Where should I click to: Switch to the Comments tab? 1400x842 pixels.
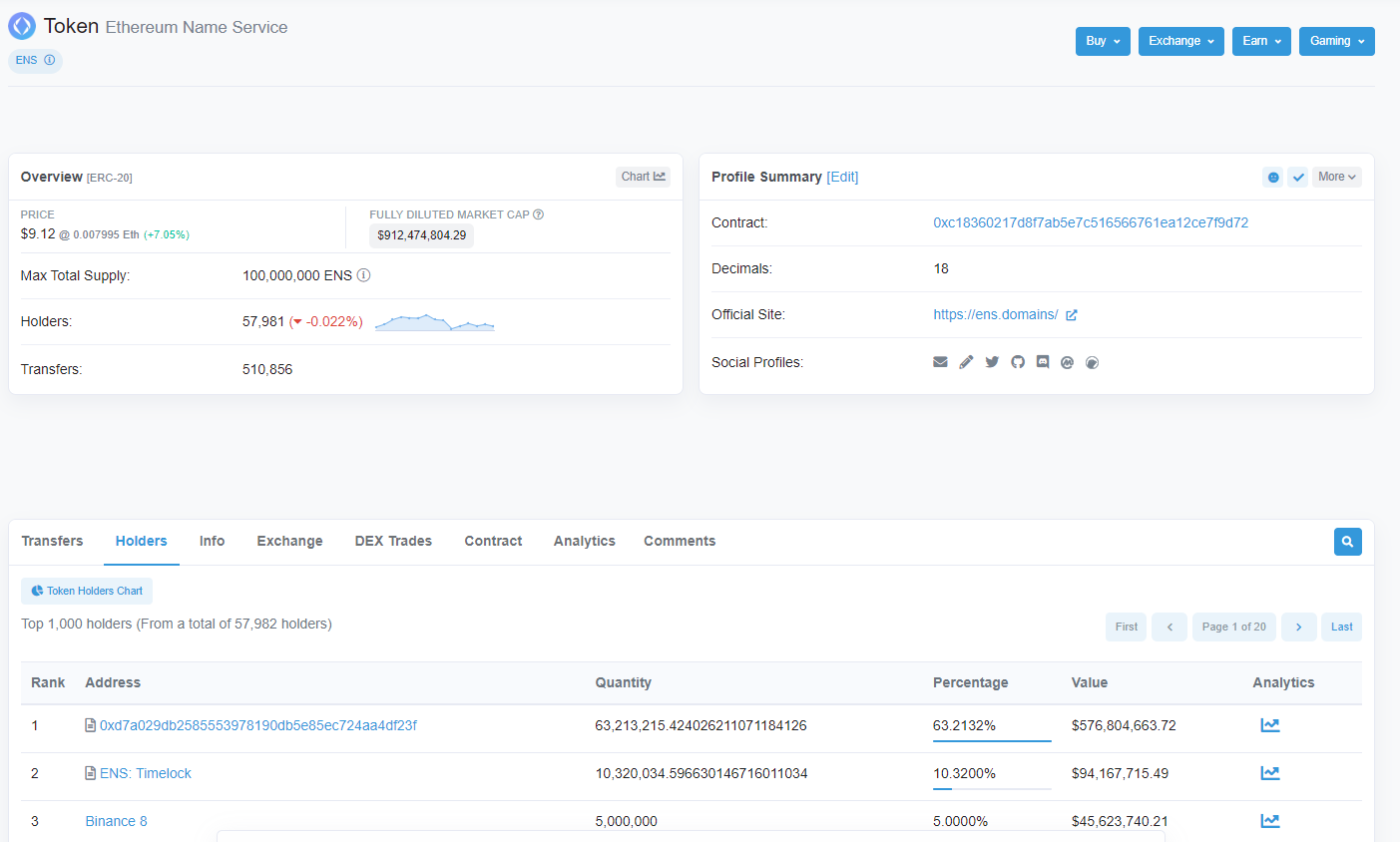[680, 541]
